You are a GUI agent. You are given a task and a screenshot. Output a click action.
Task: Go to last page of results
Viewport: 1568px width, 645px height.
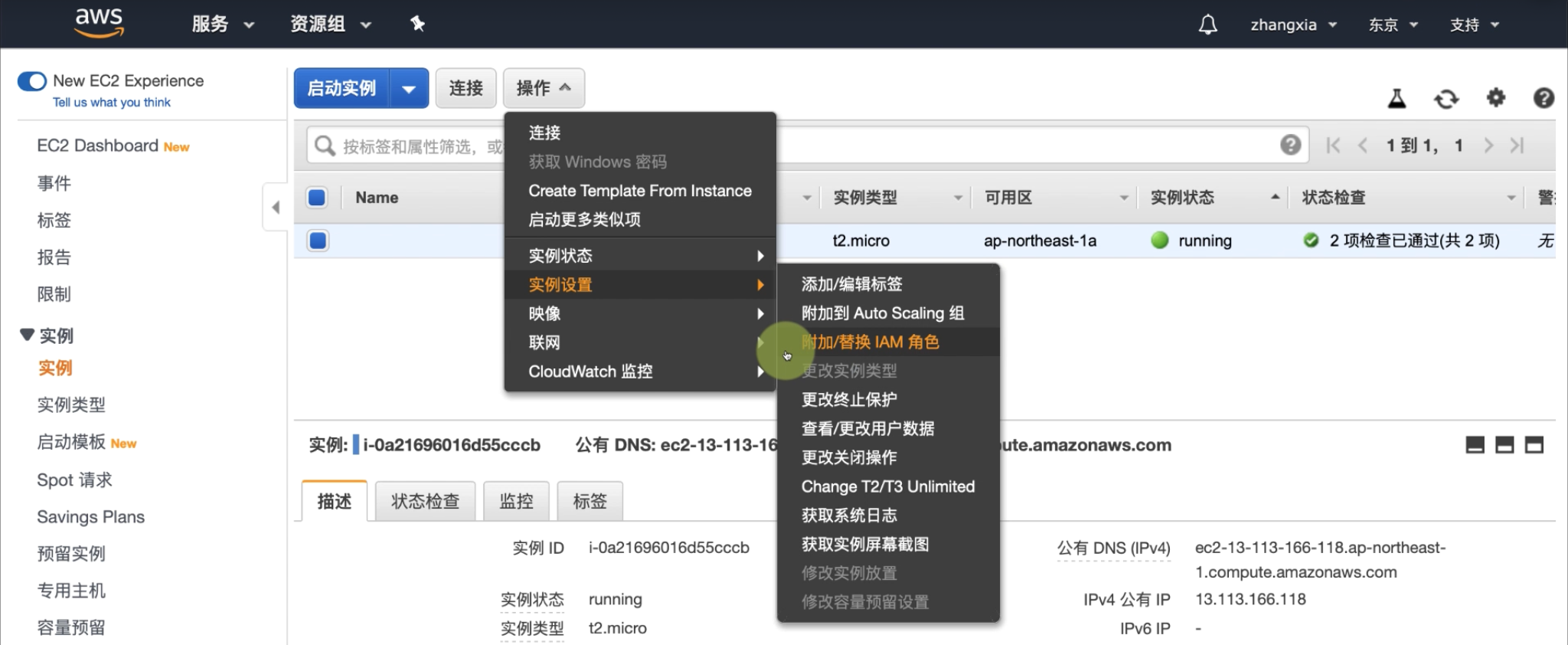point(1517,145)
